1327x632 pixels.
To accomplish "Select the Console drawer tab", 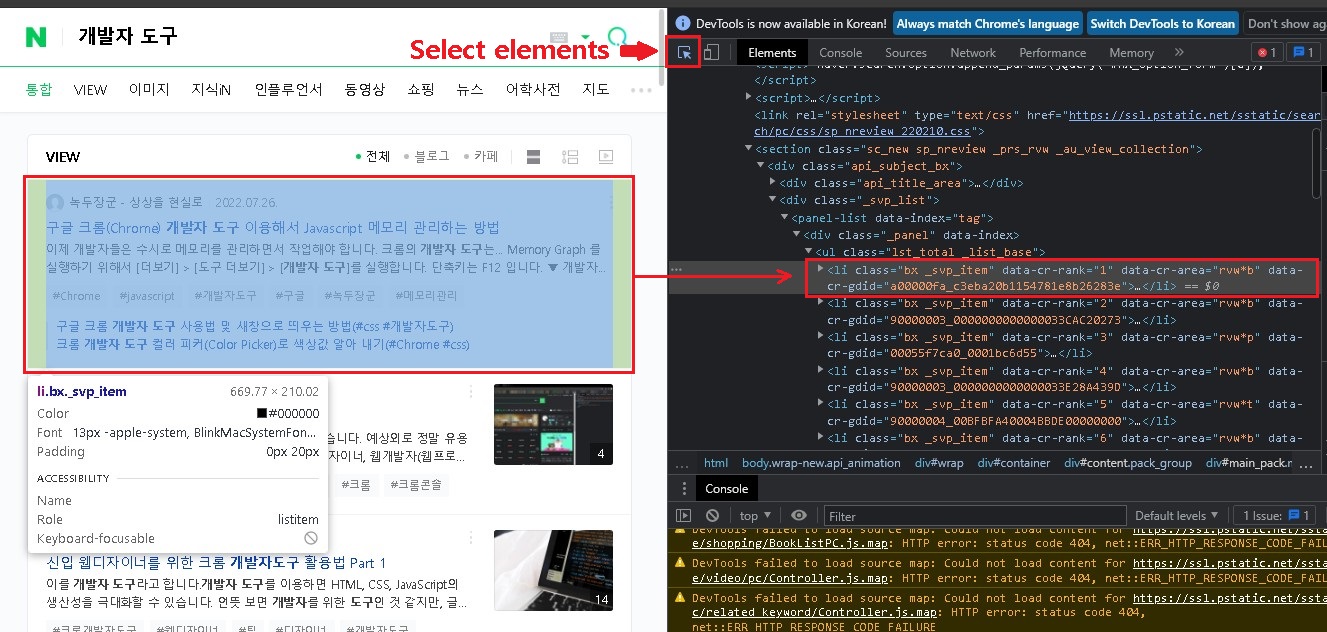I will (727, 489).
